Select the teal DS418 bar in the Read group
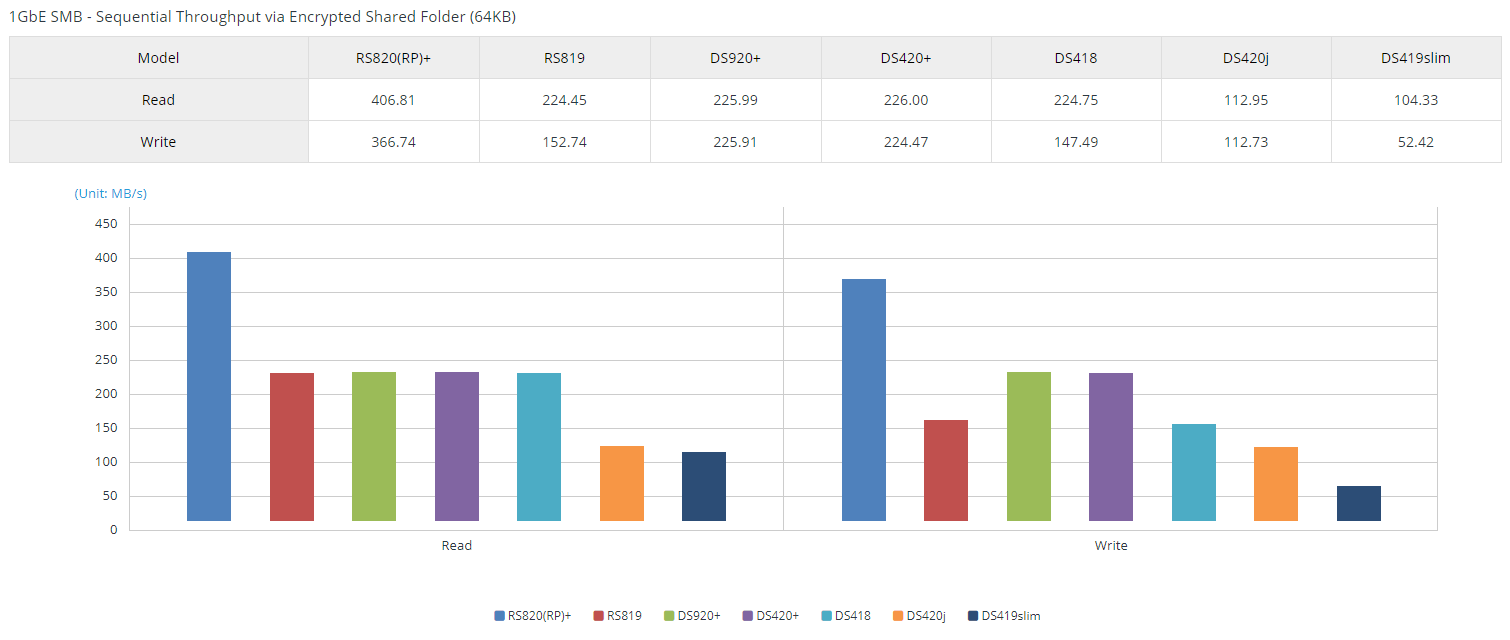The image size is (1510, 640). pos(539,447)
